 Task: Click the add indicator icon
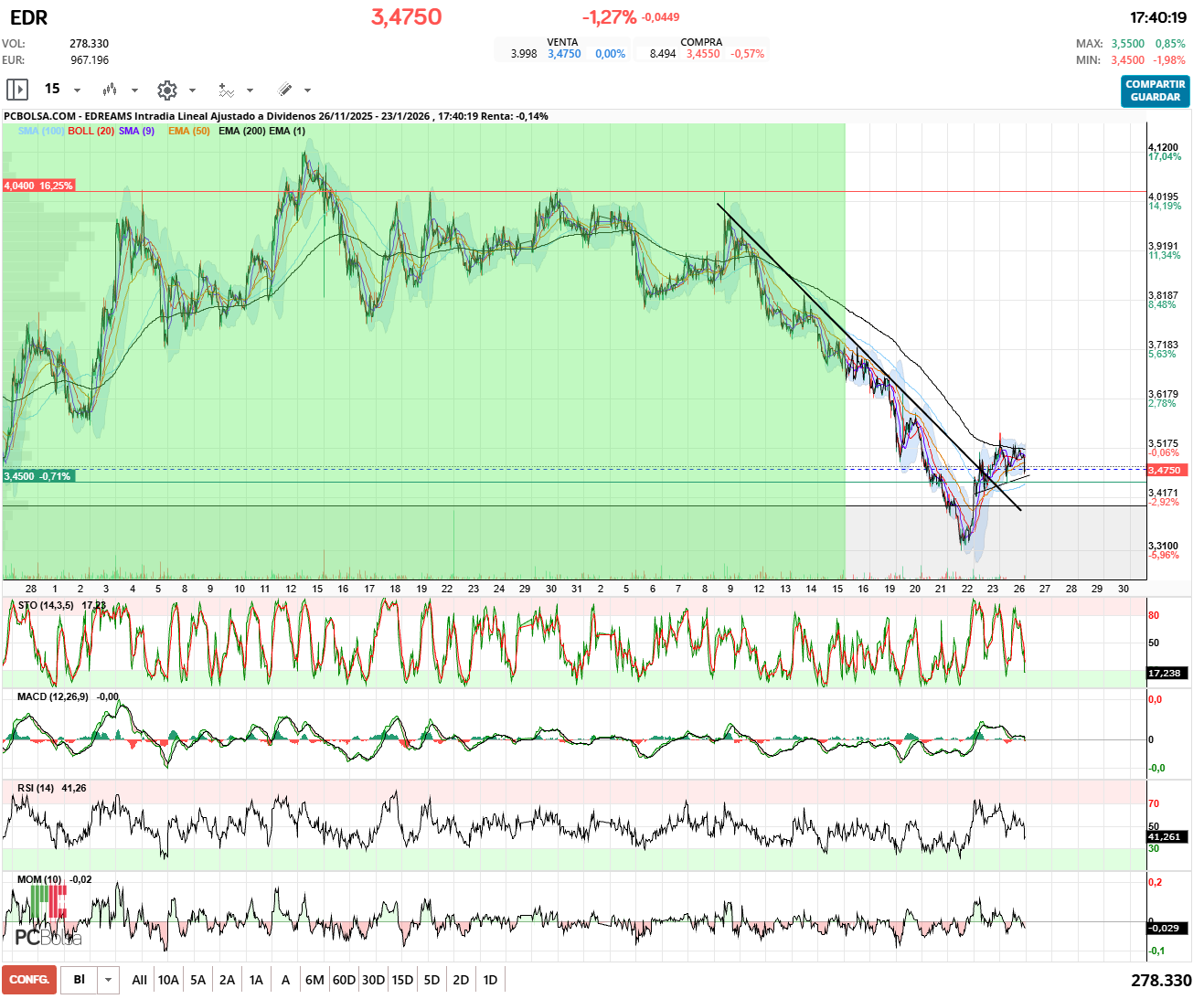pos(226,90)
